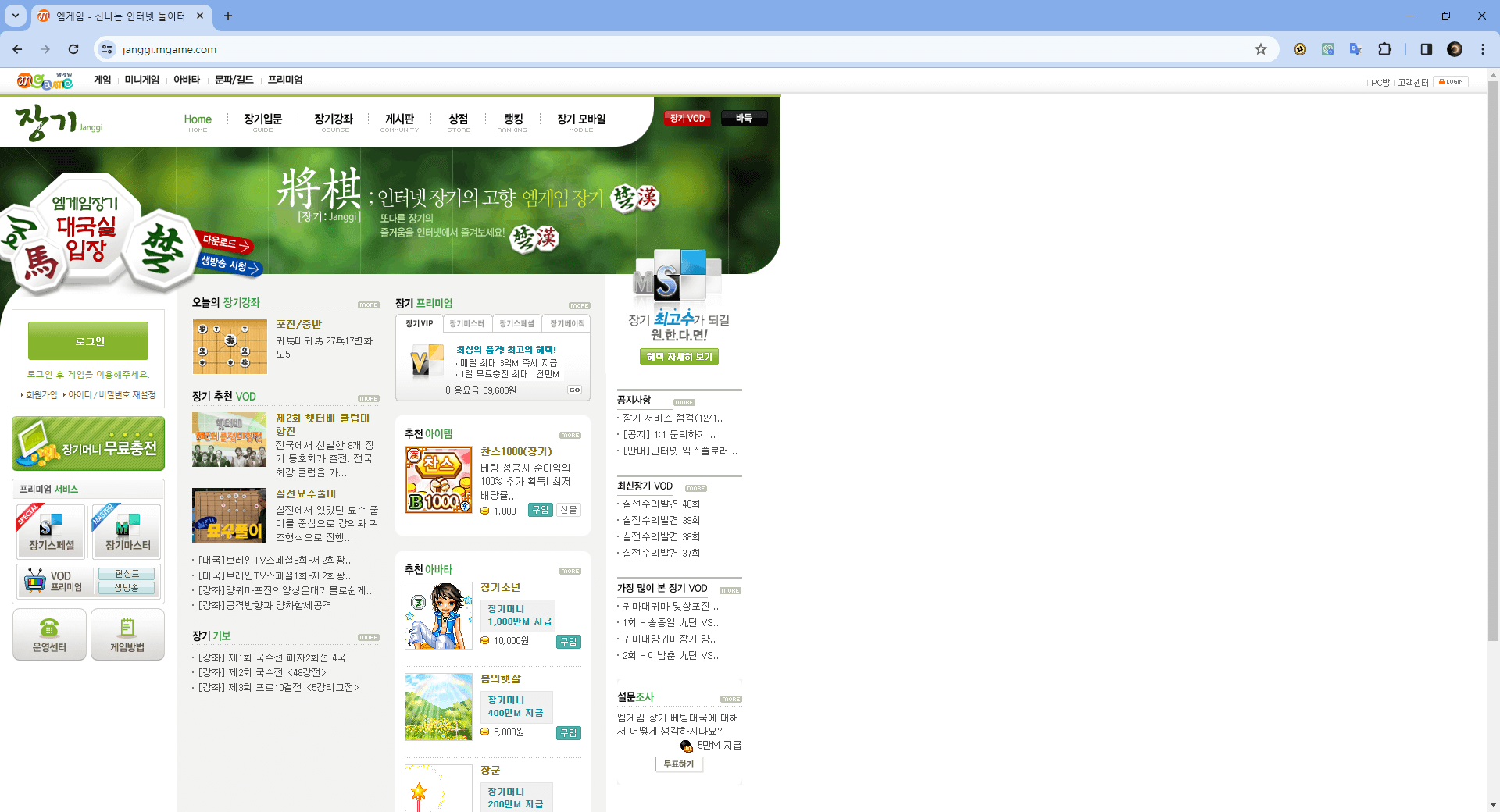Open the 장기스페셜 premium service icon
The height and width of the screenshot is (812, 1500).
(x=51, y=532)
